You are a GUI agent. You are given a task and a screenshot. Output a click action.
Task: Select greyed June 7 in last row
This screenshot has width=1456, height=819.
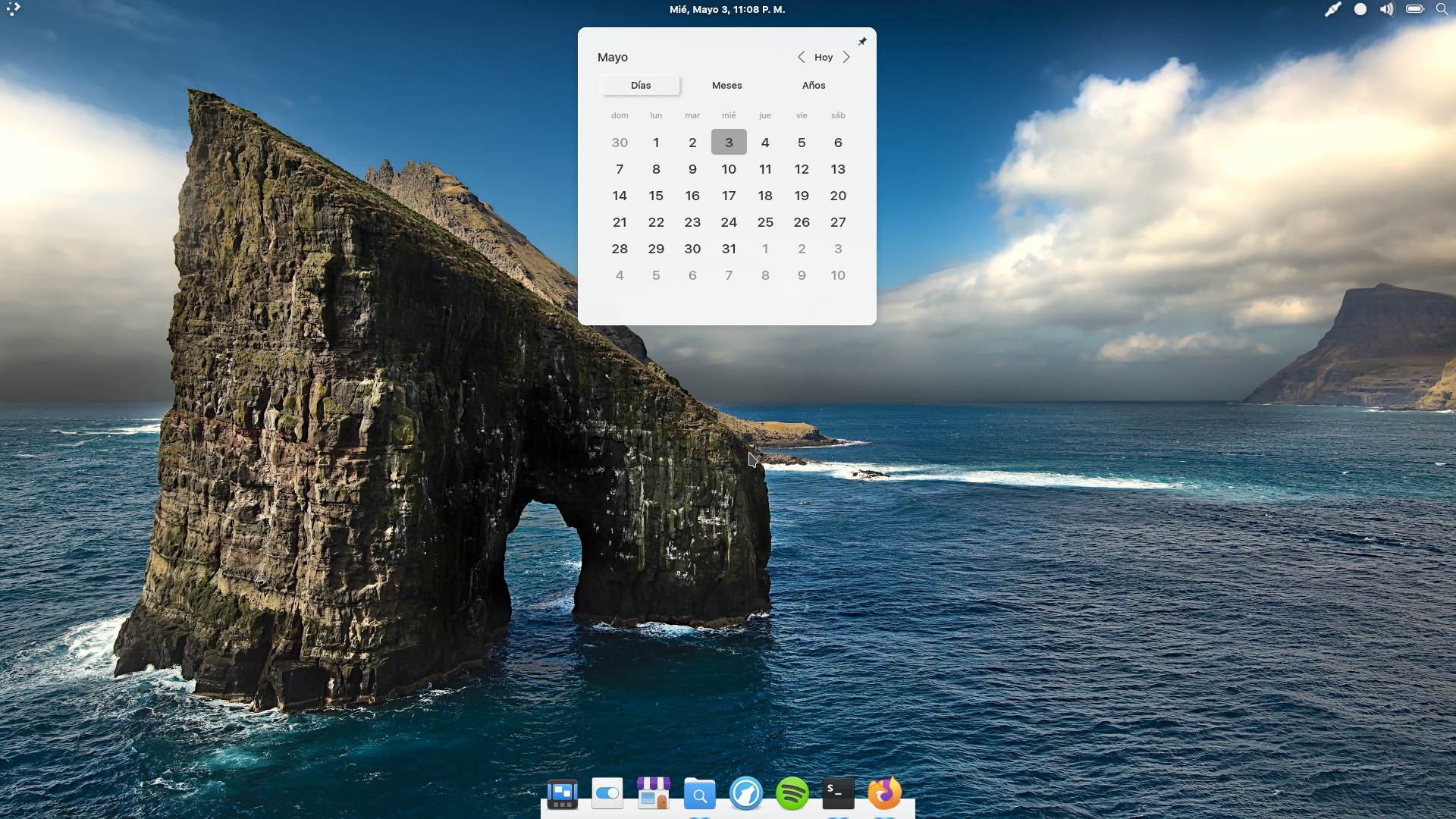pos(729,275)
